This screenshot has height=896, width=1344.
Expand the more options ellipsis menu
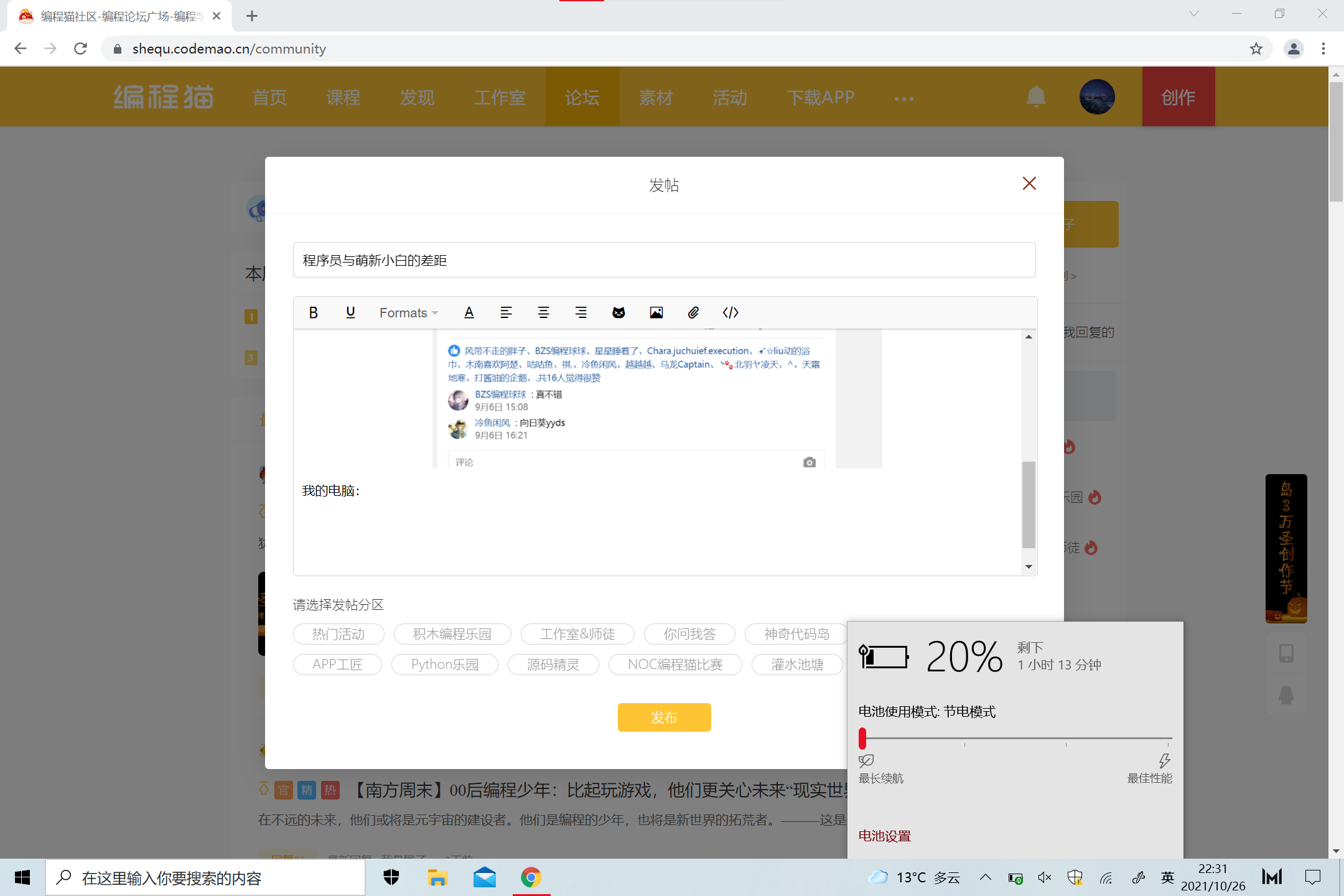(x=904, y=98)
